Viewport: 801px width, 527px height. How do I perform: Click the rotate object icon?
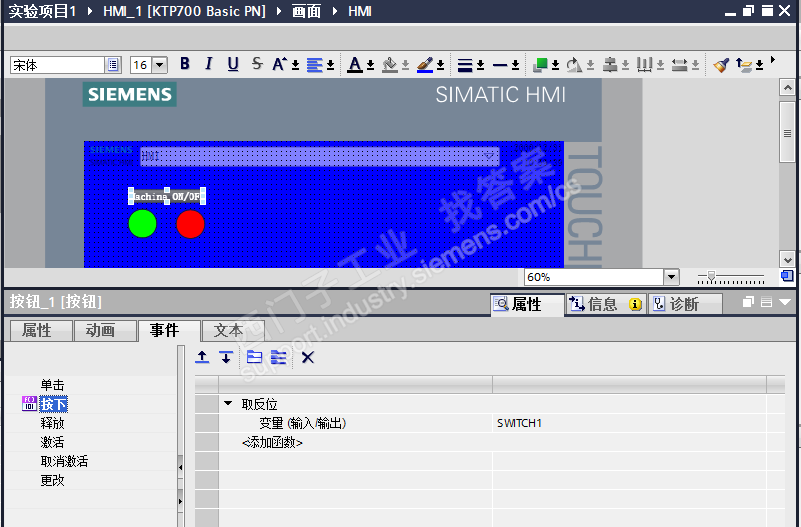point(574,65)
